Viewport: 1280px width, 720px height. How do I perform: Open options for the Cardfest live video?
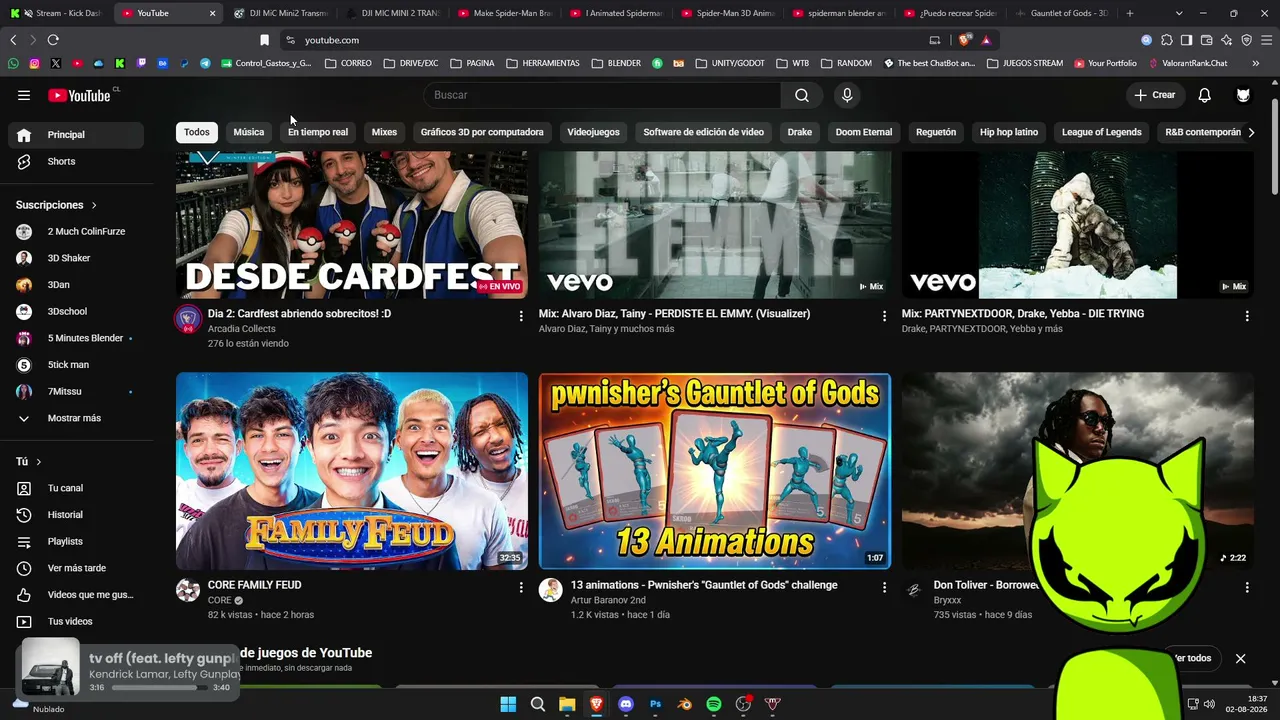pyautogui.click(x=521, y=316)
